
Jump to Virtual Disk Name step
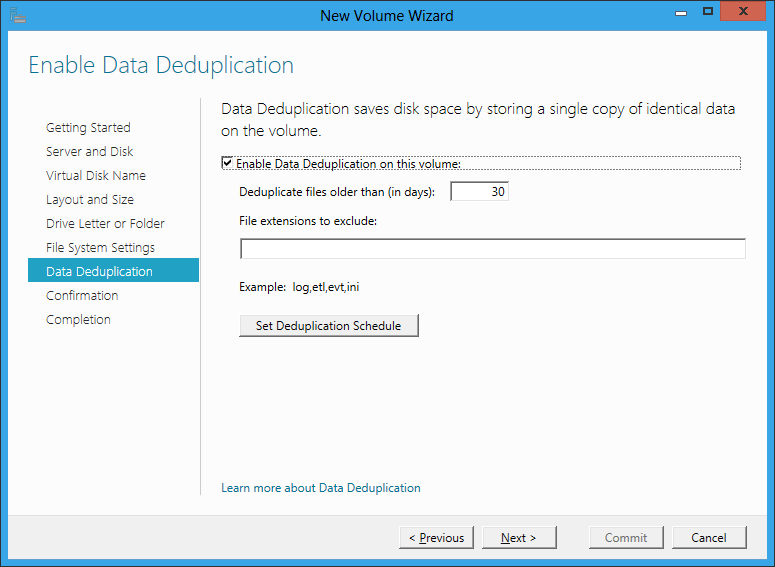(x=96, y=175)
